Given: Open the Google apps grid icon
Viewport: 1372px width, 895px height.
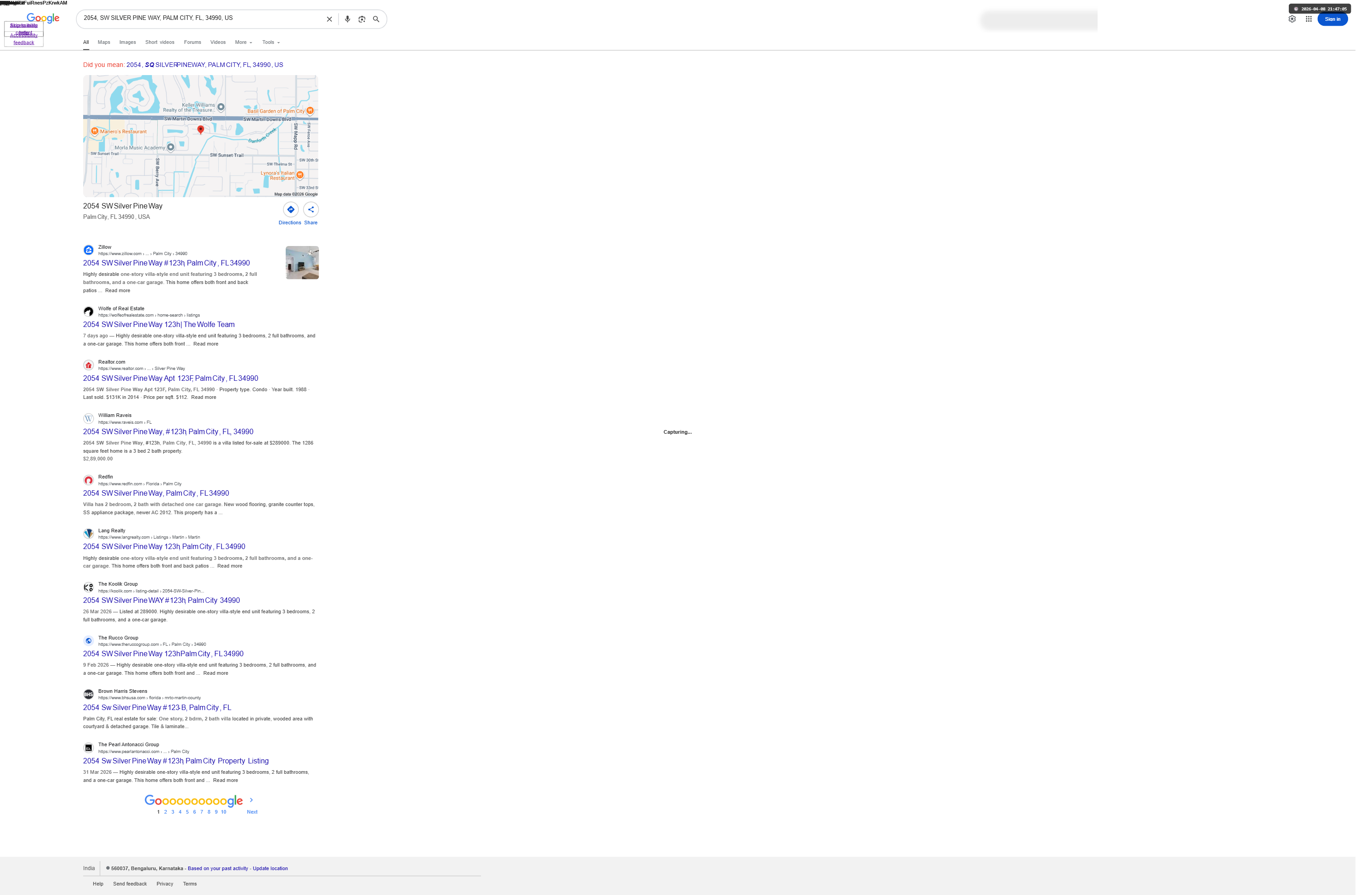Looking at the screenshot, I should pos(1309,19).
